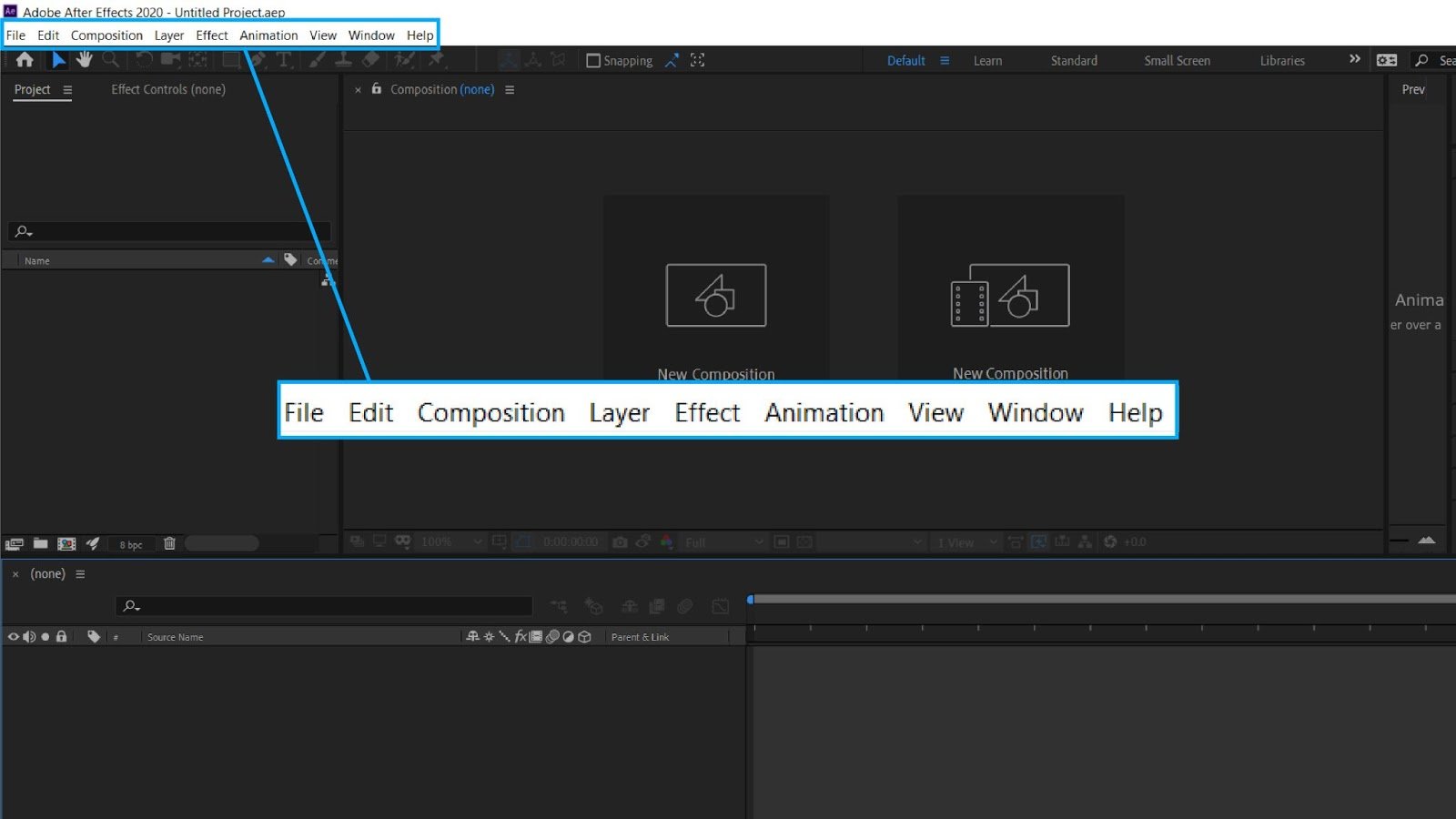Open the File menu
The width and height of the screenshot is (1456, 819).
15,35
